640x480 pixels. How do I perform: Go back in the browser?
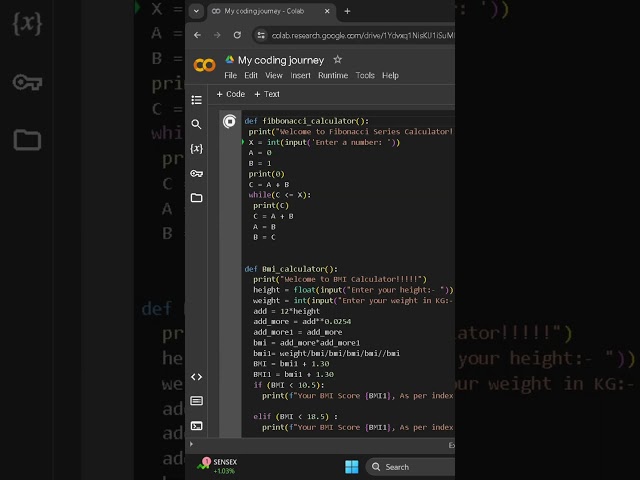tap(198, 35)
